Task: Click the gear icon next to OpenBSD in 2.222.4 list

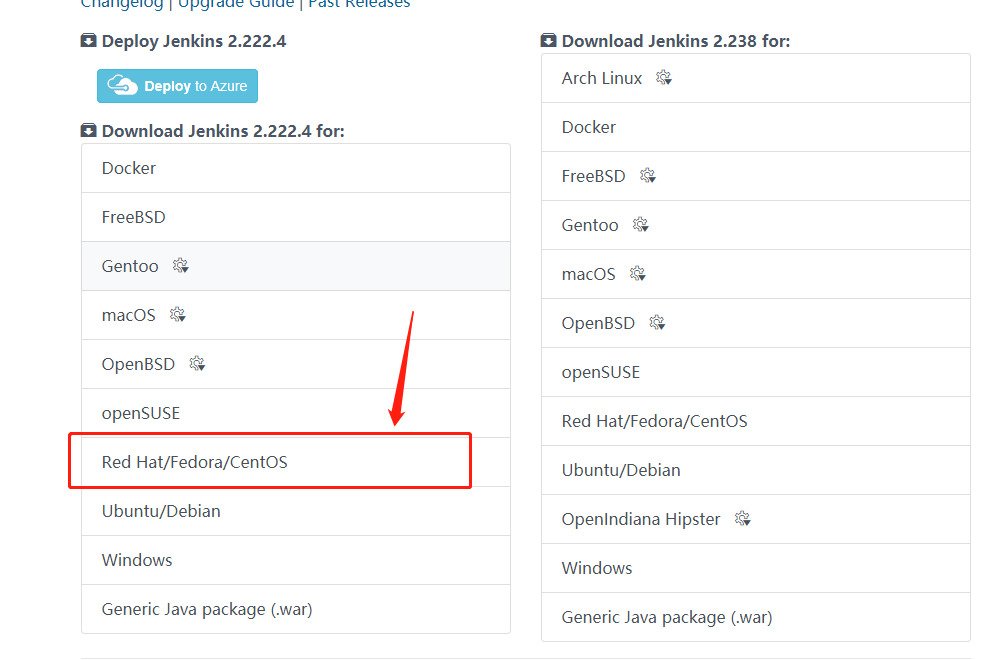Action: [197, 363]
